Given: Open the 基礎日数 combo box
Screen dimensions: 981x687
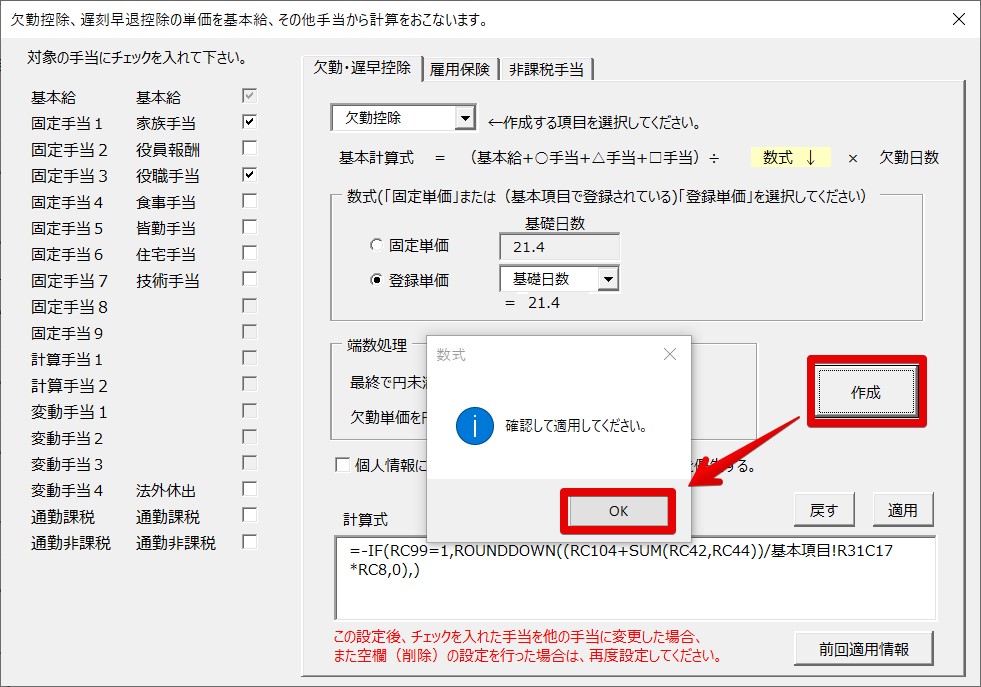Looking at the screenshot, I should (x=607, y=279).
